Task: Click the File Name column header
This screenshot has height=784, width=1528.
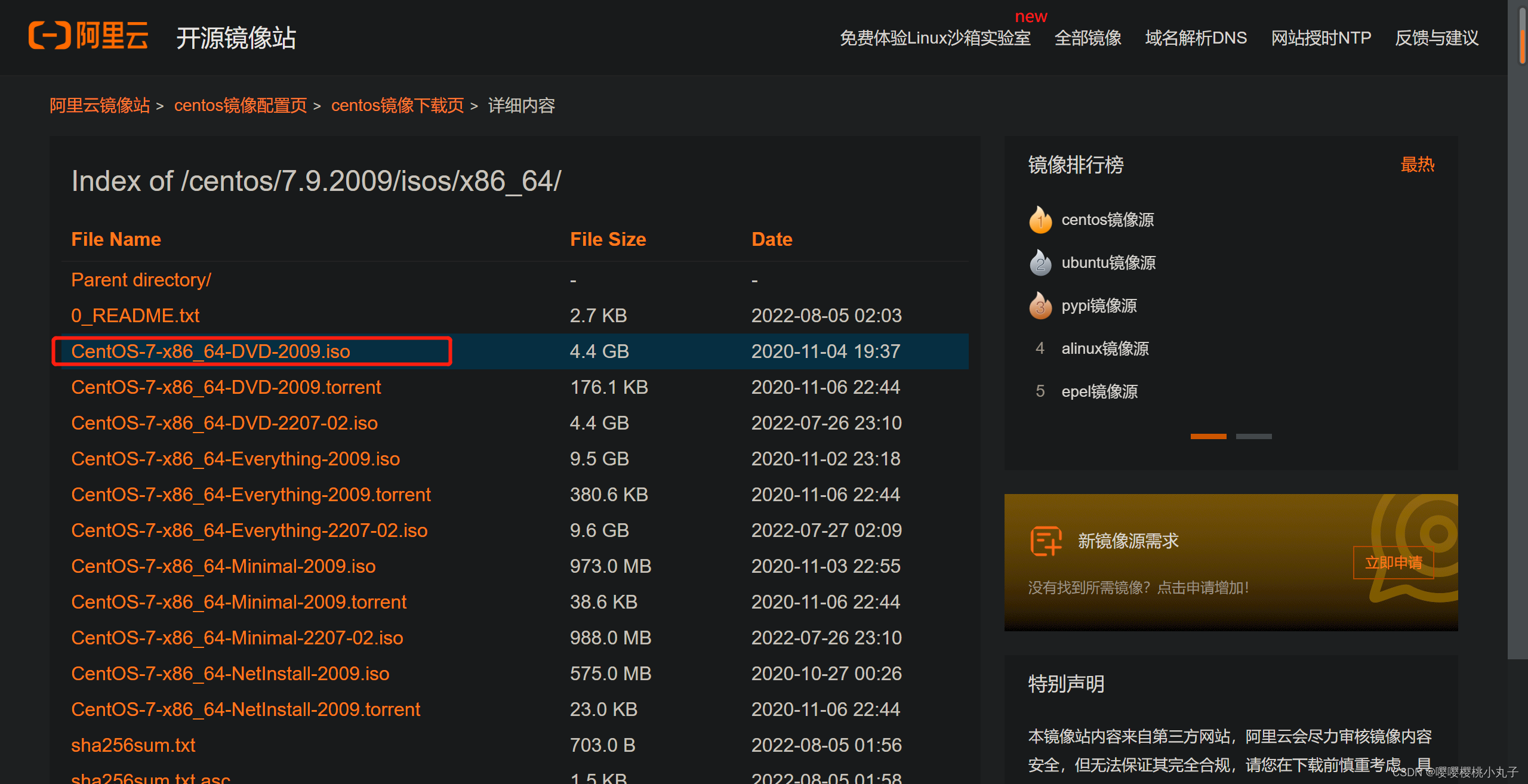Action: point(116,239)
